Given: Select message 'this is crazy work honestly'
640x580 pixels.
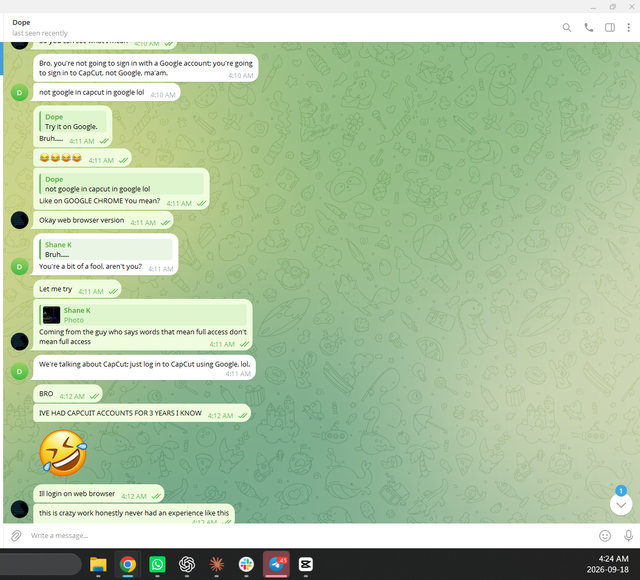Looking at the screenshot, I should point(134,513).
